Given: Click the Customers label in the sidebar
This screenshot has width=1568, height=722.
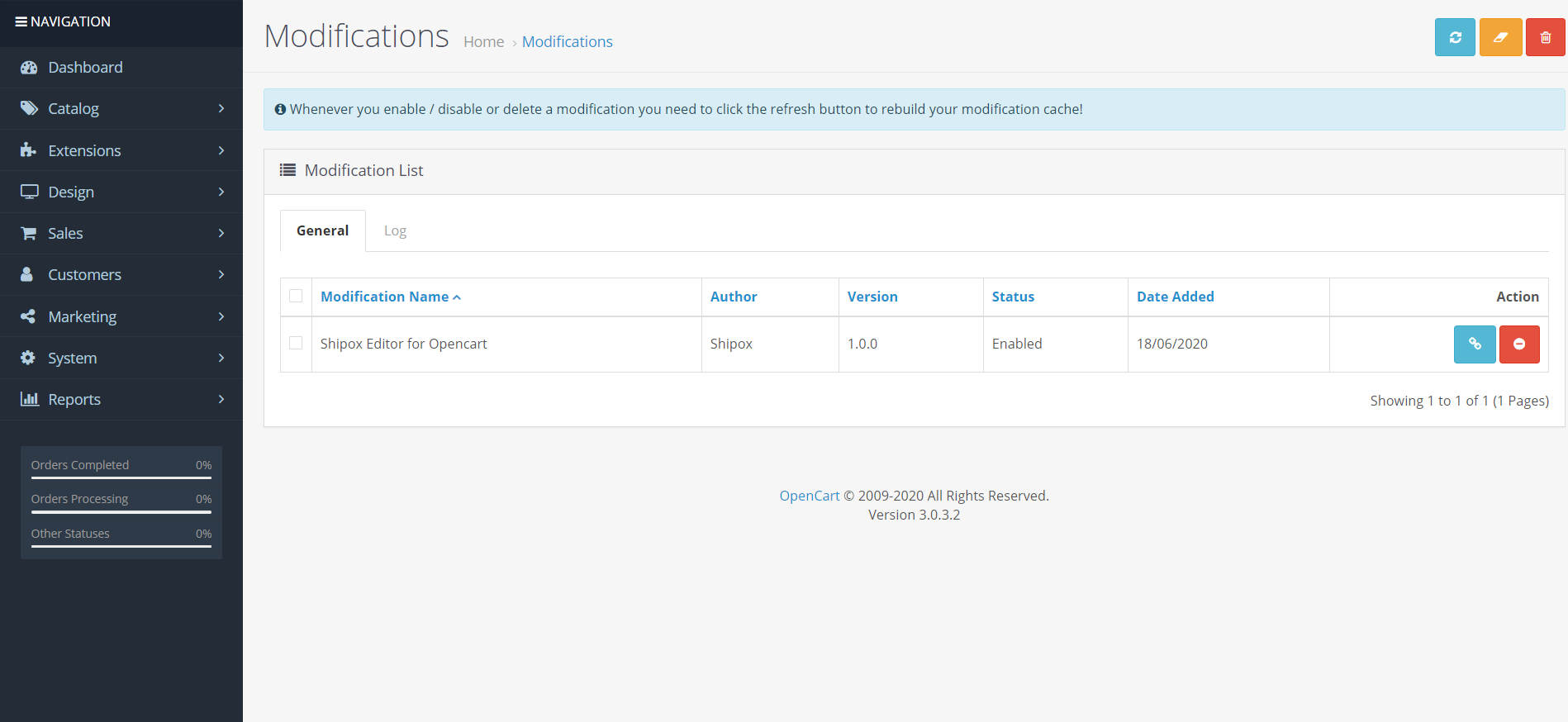Looking at the screenshot, I should pos(85,274).
